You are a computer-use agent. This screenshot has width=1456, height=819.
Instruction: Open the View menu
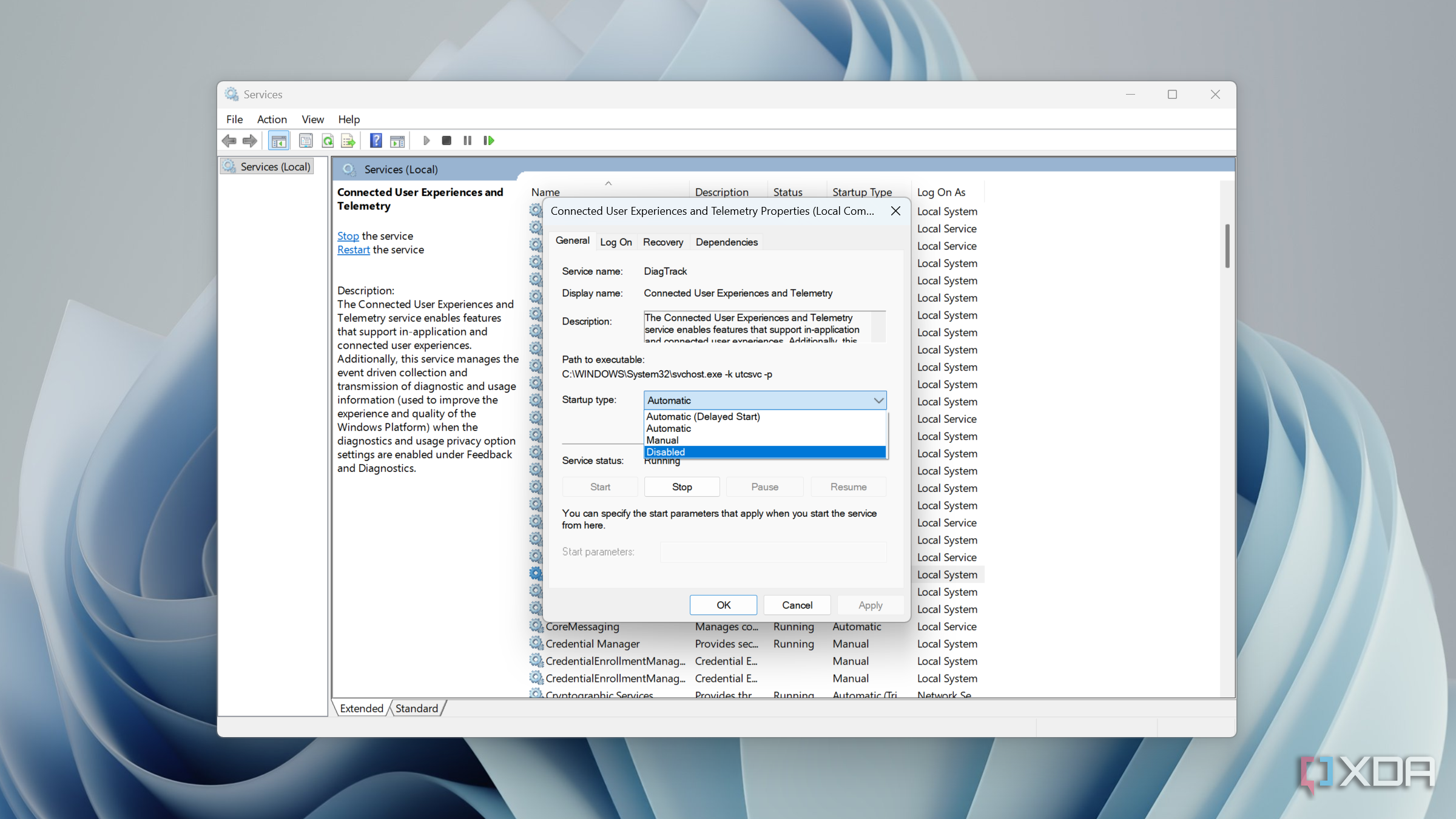click(x=312, y=120)
